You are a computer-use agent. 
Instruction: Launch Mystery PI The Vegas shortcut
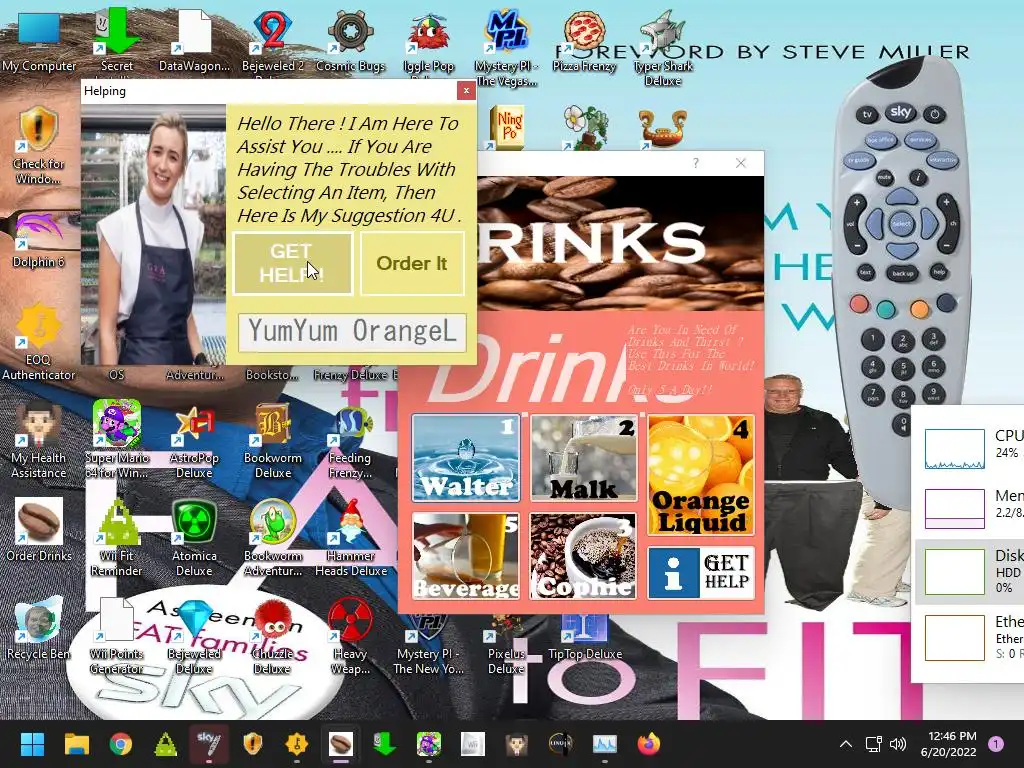[x=506, y=47]
